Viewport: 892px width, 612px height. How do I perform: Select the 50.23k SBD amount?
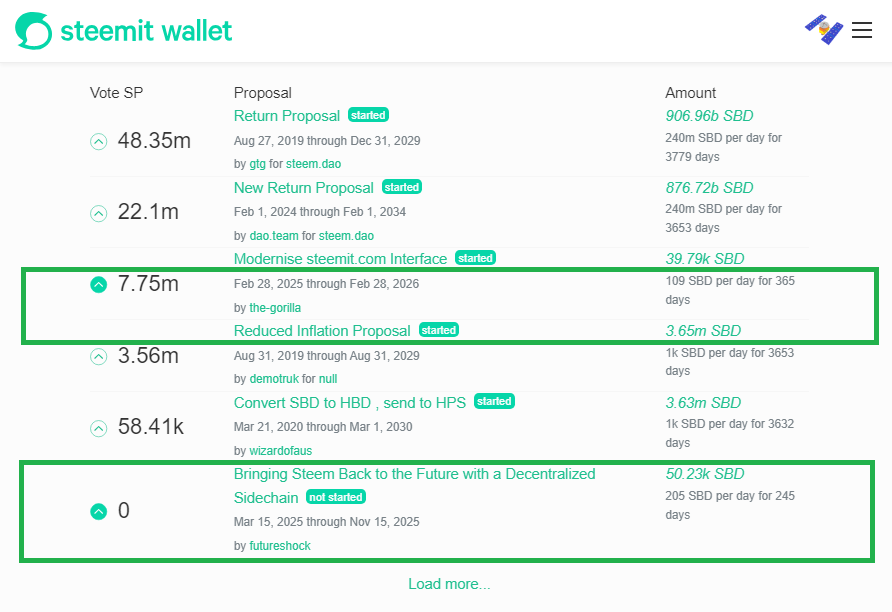[705, 474]
